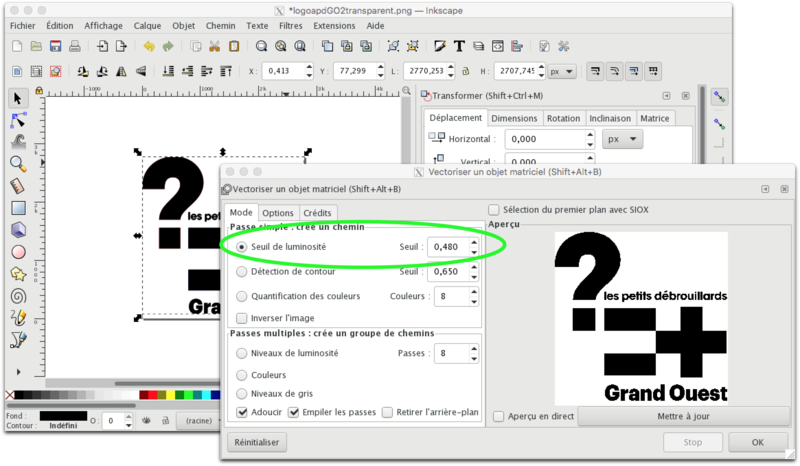Select Détection de contour radio button
800x466 pixels.
point(242,272)
